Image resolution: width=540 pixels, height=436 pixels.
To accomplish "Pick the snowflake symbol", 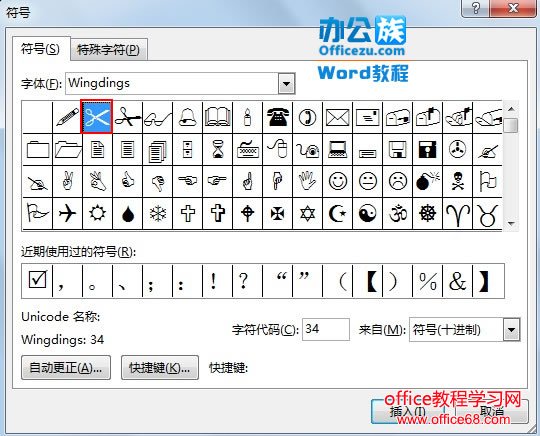I will [158, 214].
